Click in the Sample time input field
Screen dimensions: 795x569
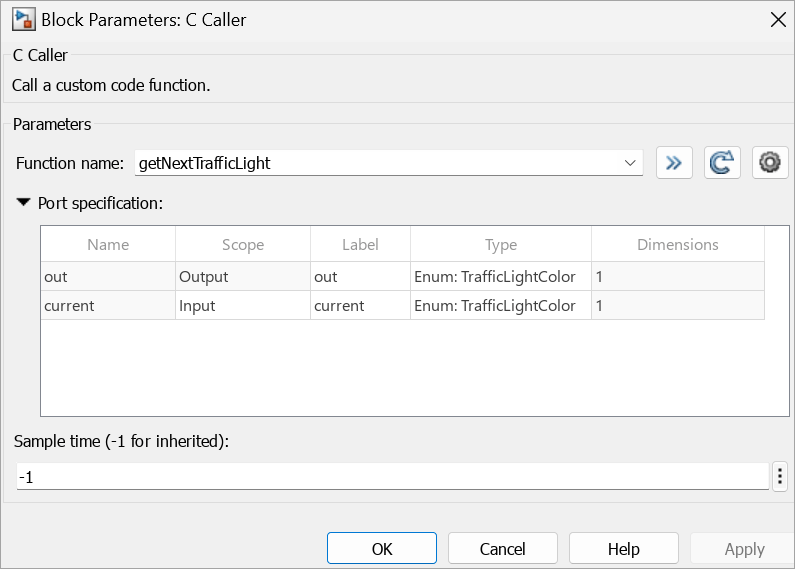pyautogui.click(x=392, y=477)
